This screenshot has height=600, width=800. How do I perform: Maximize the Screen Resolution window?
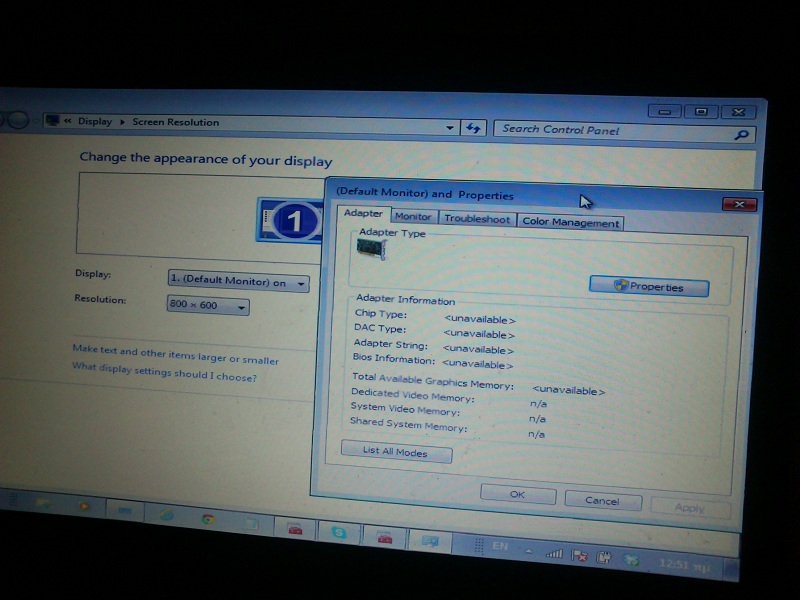[702, 111]
